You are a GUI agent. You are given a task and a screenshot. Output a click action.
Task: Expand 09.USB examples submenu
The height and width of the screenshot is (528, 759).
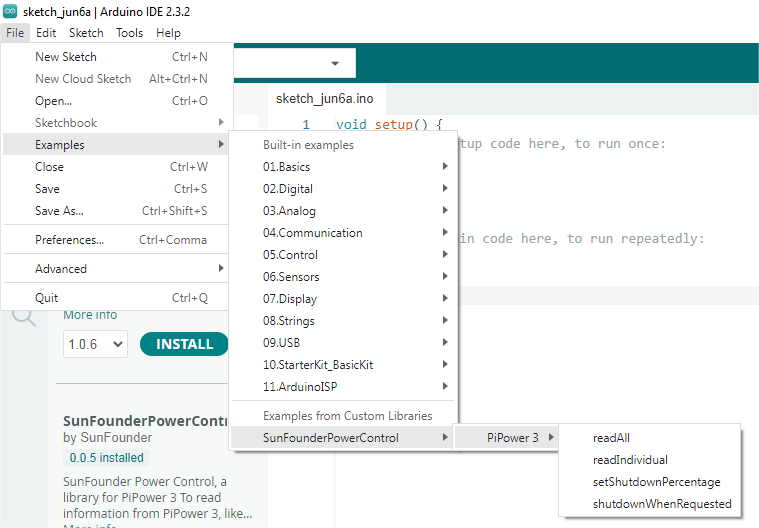pyautogui.click(x=343, y=343)
